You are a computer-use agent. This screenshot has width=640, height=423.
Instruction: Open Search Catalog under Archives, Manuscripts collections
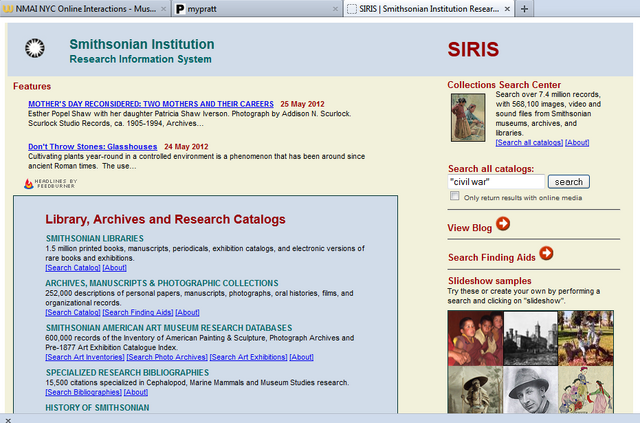[x=73, y=312]
